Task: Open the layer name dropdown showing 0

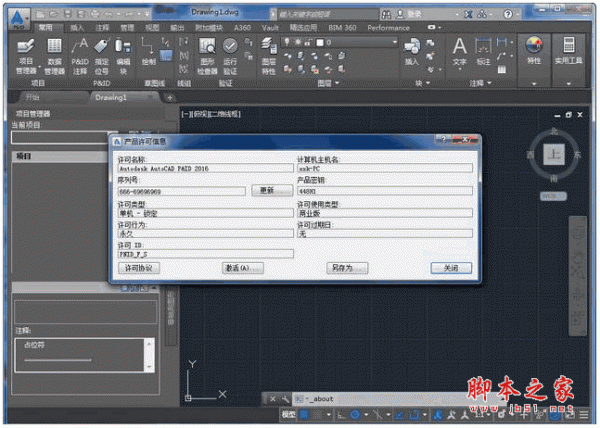Action: pos(341,42)
